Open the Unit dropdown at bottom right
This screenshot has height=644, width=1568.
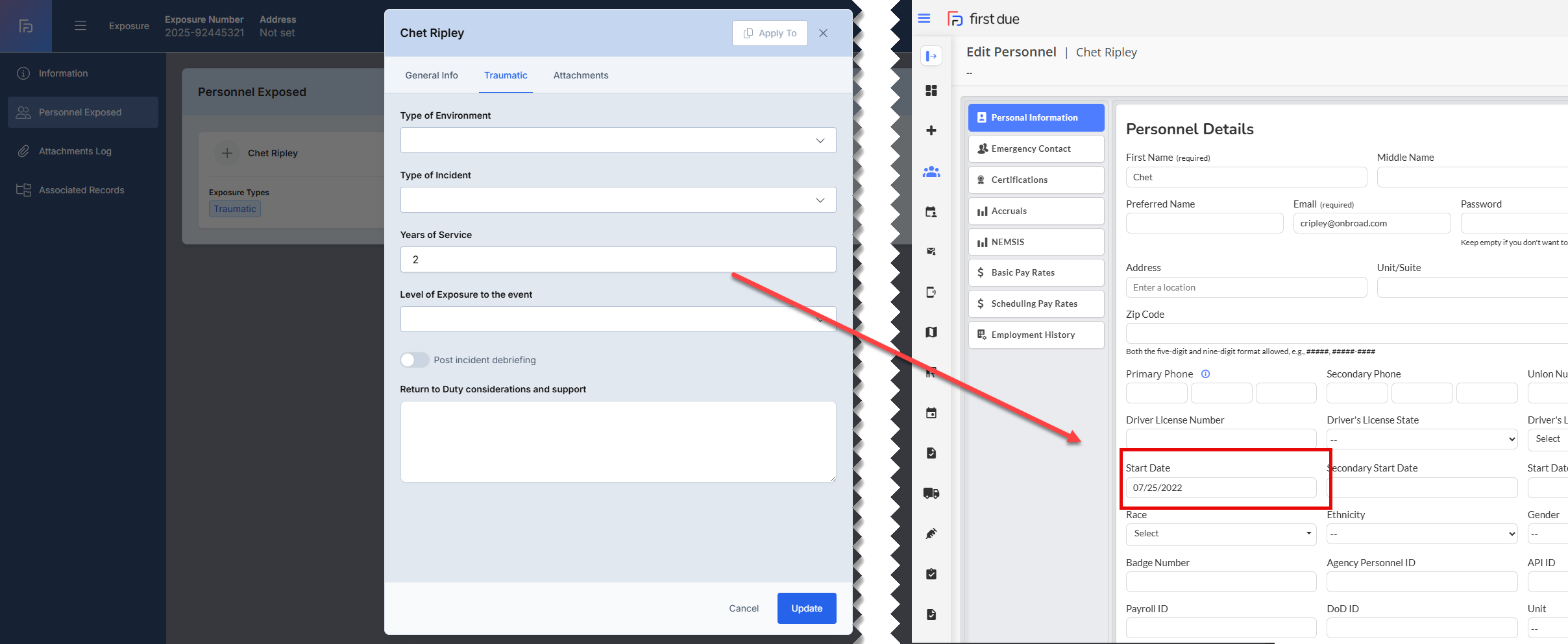pos(1548,628)
